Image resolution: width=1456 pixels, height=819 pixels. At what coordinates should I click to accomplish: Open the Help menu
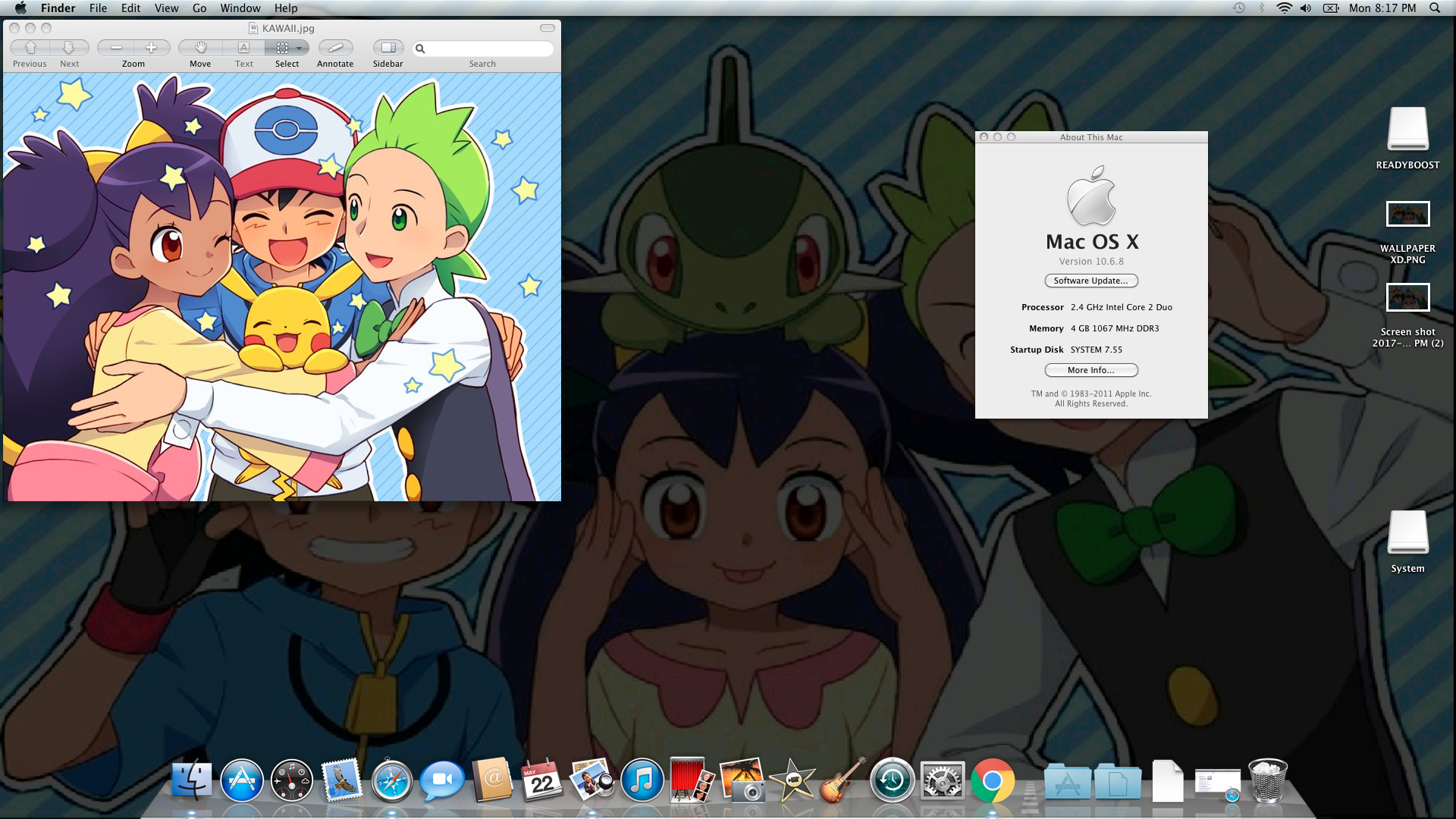click(x=286, y=8)
